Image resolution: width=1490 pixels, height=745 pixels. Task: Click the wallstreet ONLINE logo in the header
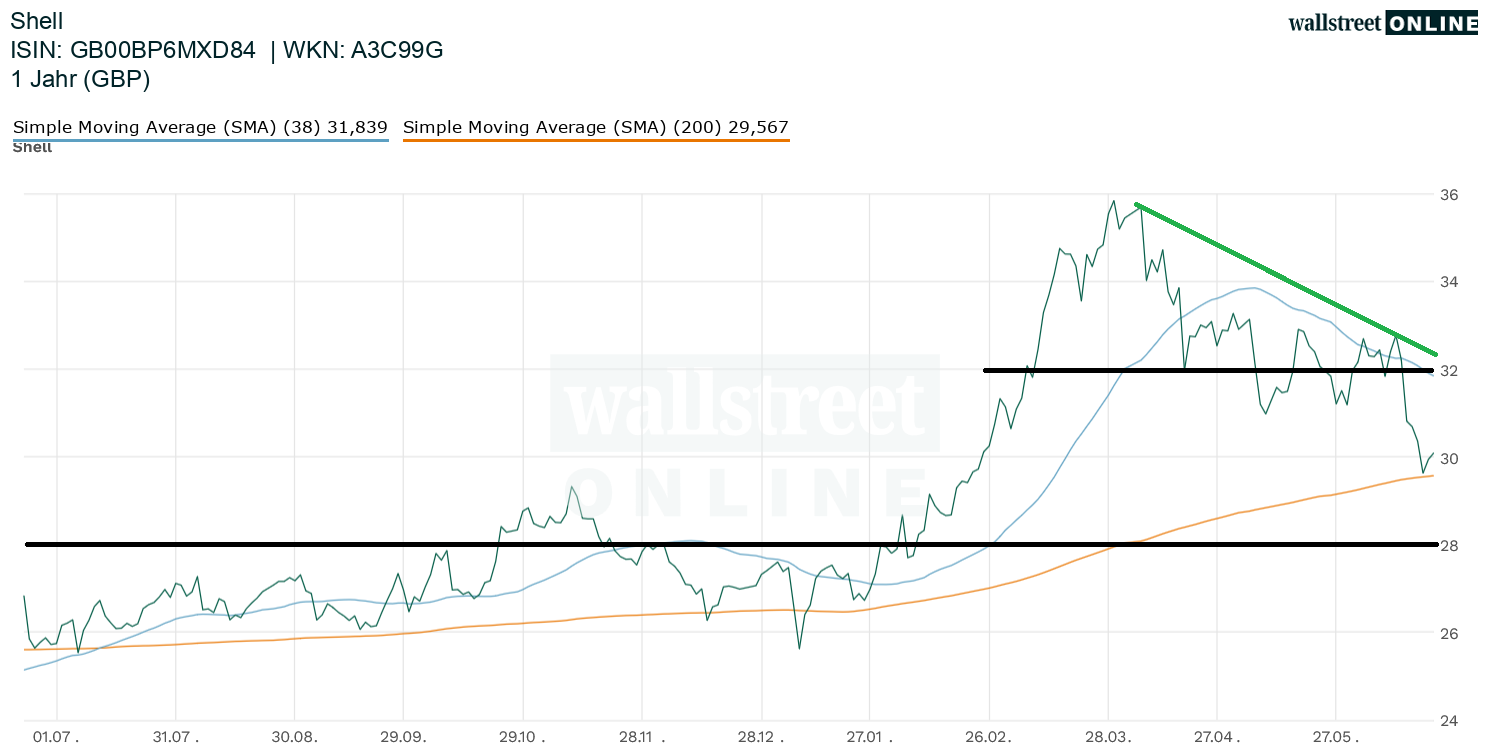pyautogui.click(x=1382, y=23)
